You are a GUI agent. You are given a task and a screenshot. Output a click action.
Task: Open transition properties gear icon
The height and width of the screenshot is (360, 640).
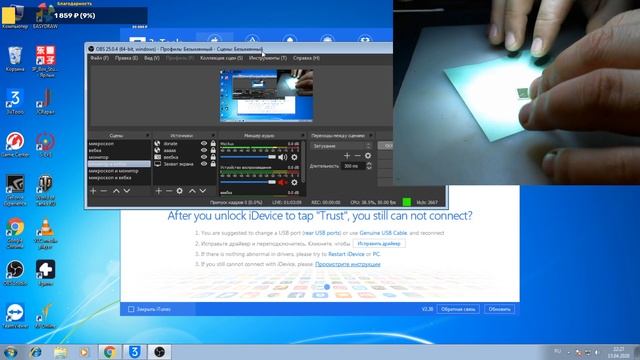pyautogui.click(x=368, y=156)
